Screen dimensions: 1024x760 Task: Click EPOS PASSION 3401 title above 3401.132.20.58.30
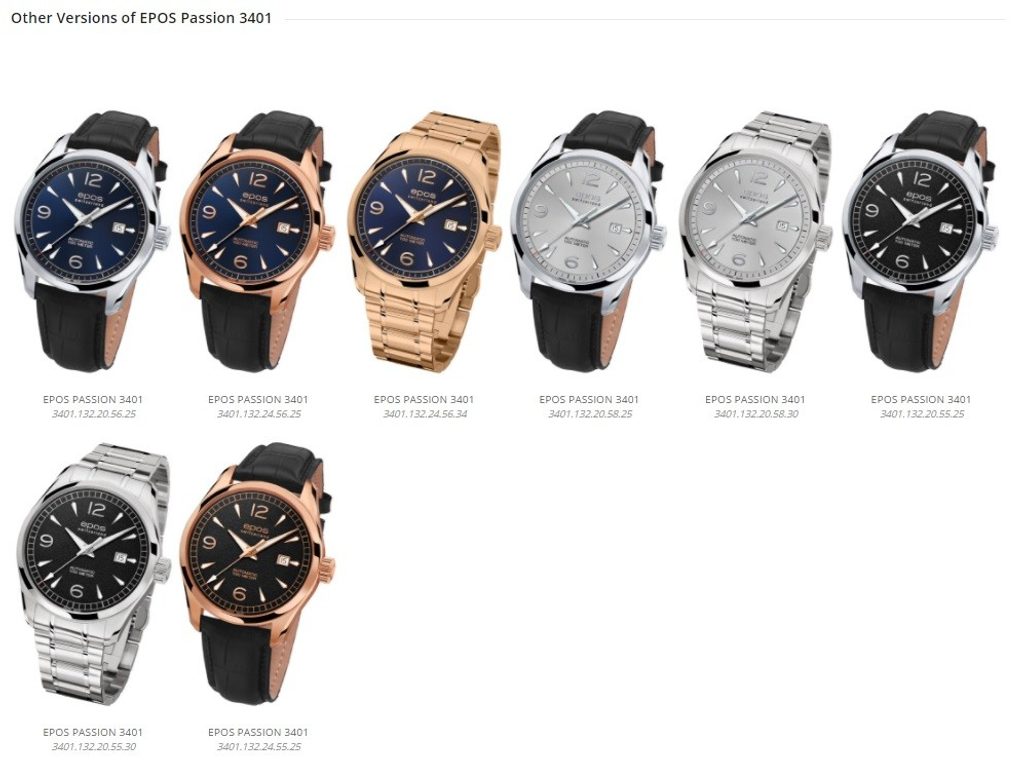755,400
